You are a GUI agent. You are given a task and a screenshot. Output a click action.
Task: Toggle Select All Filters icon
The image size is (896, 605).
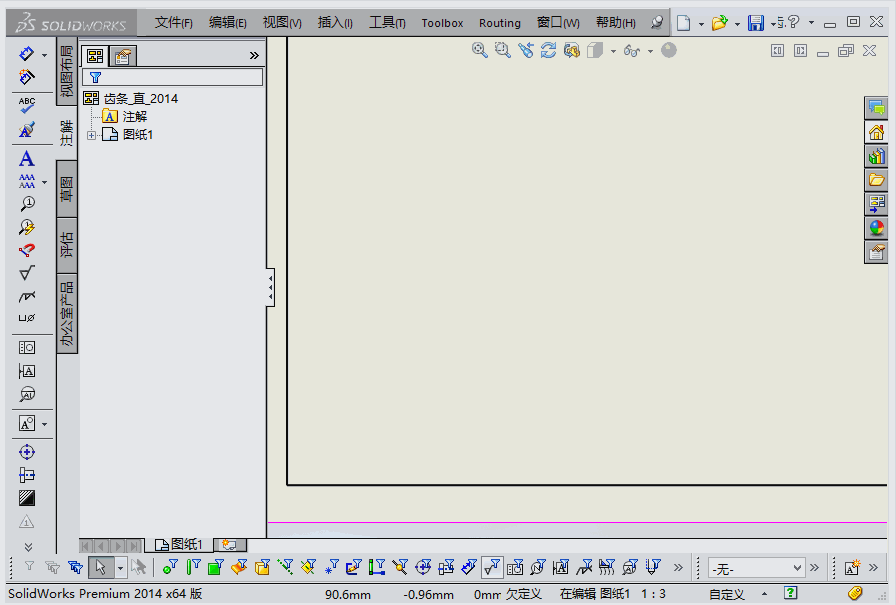tap(75, 567)
